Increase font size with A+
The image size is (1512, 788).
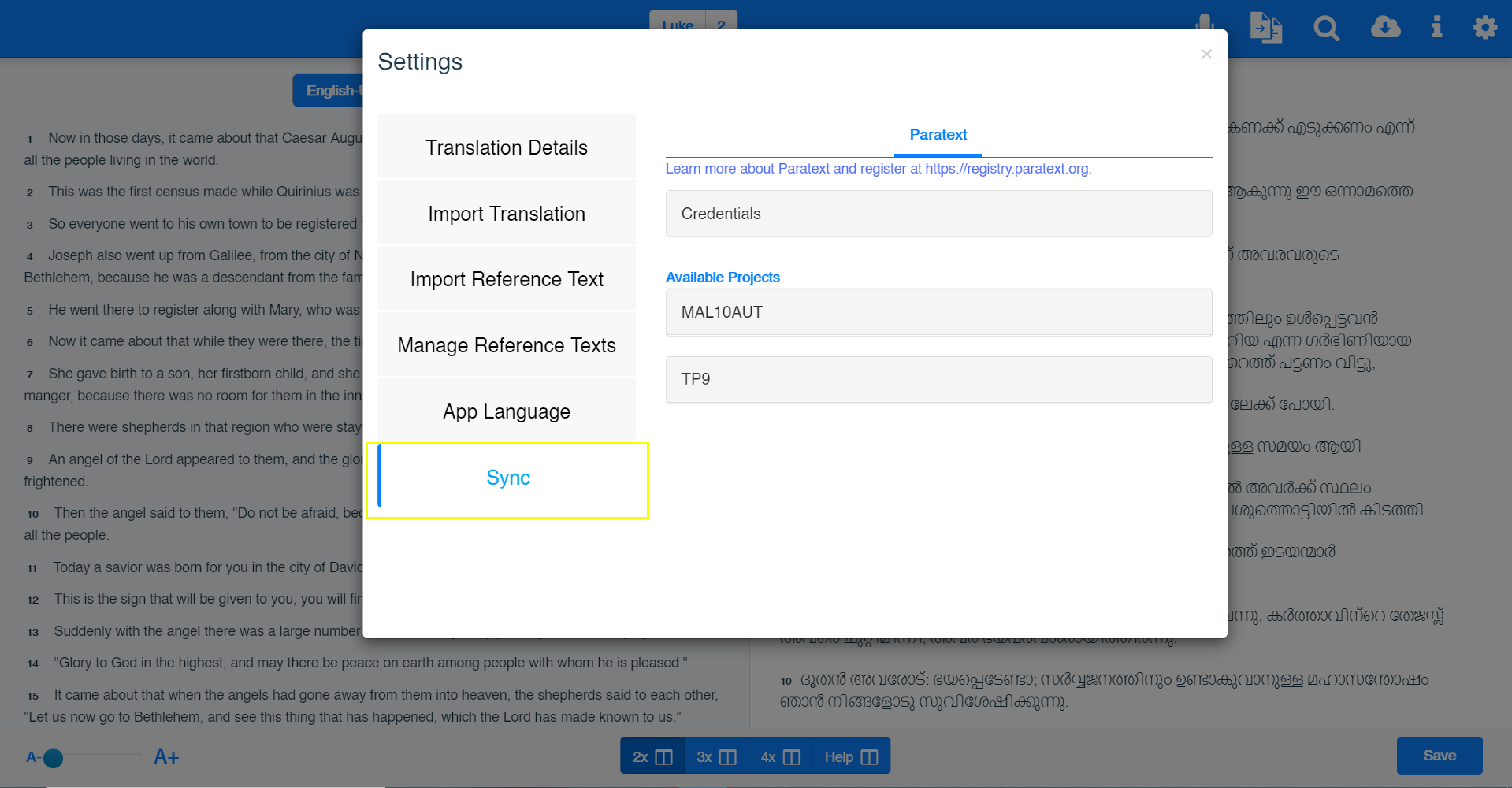(166, 757)
